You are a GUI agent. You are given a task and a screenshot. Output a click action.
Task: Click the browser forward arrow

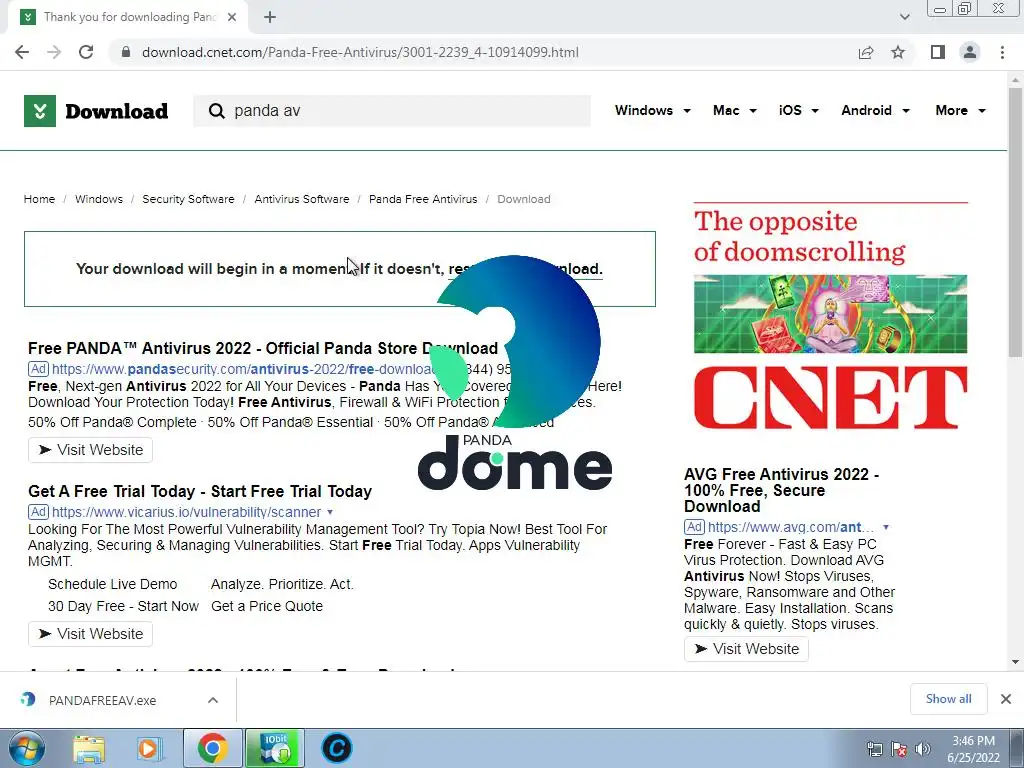(x=54, y=52)
